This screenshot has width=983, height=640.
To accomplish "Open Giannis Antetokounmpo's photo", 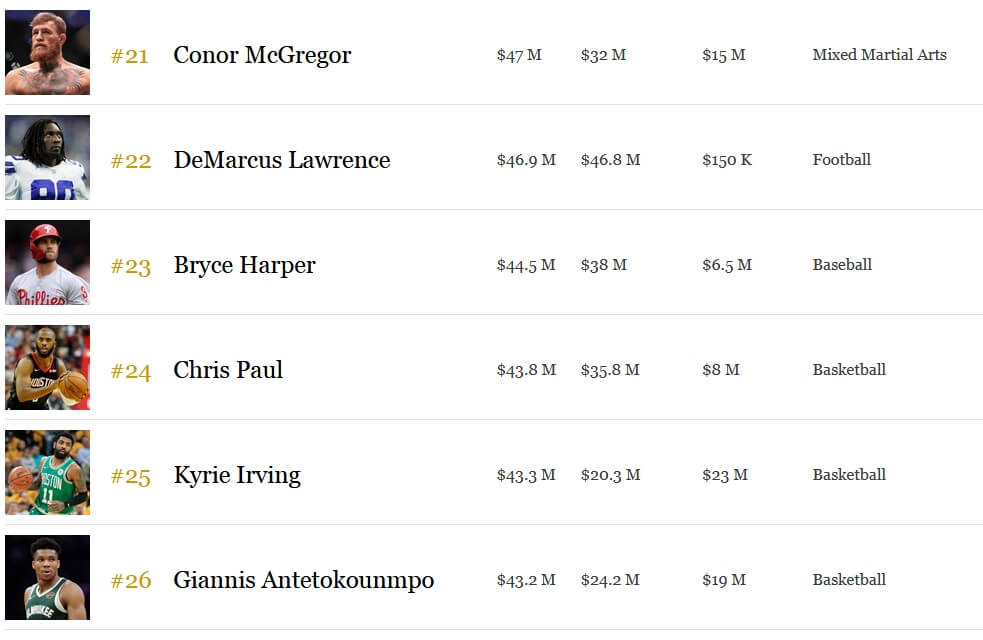I will (x=48, y=577).
